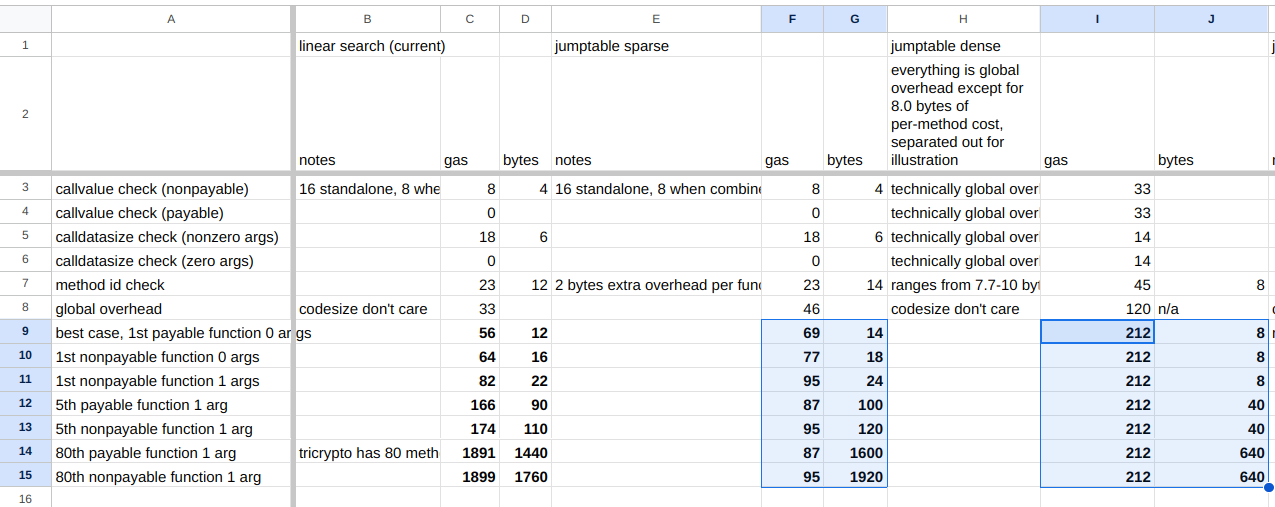
Task: Click the 'global overhead' label cell
Action: click(x=171, y=309)
